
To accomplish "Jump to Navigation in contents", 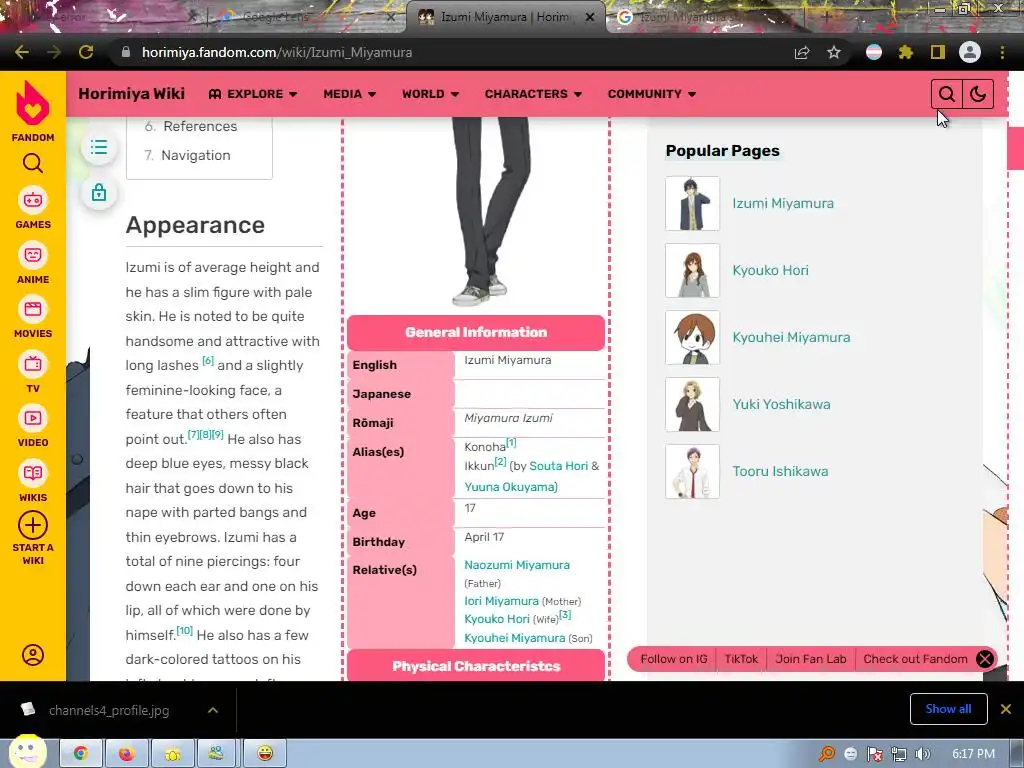I will (x=195, y=155).
